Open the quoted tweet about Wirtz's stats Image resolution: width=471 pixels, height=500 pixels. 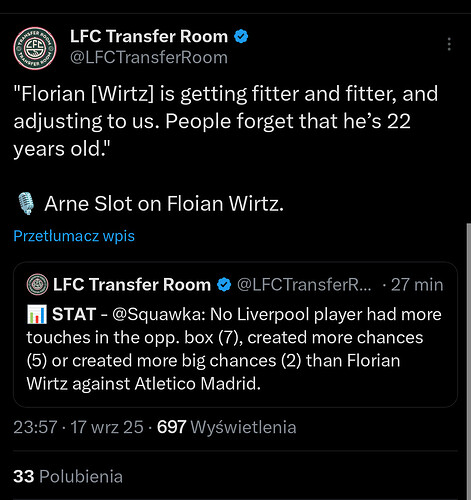coord(235,334)
